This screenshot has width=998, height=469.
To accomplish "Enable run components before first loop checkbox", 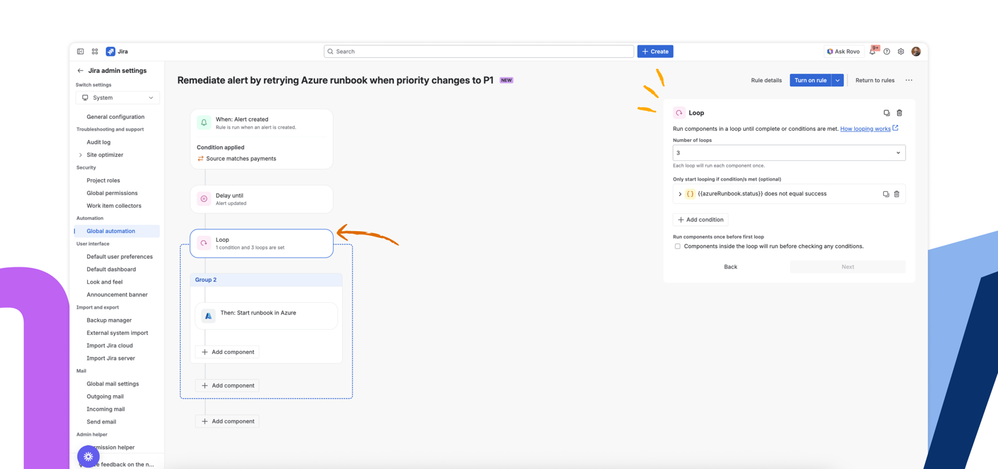I will pos(678,246).
